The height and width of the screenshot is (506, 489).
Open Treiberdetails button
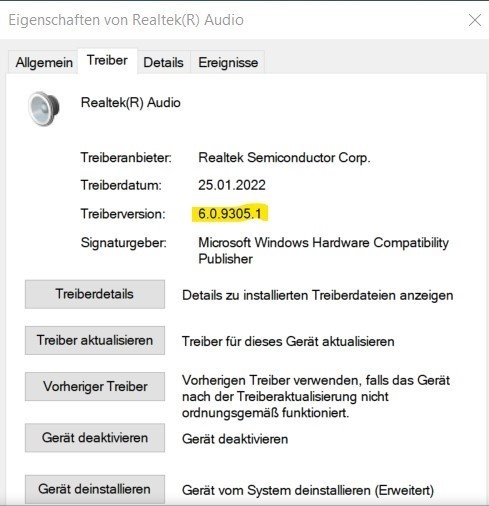pos(95,294)
